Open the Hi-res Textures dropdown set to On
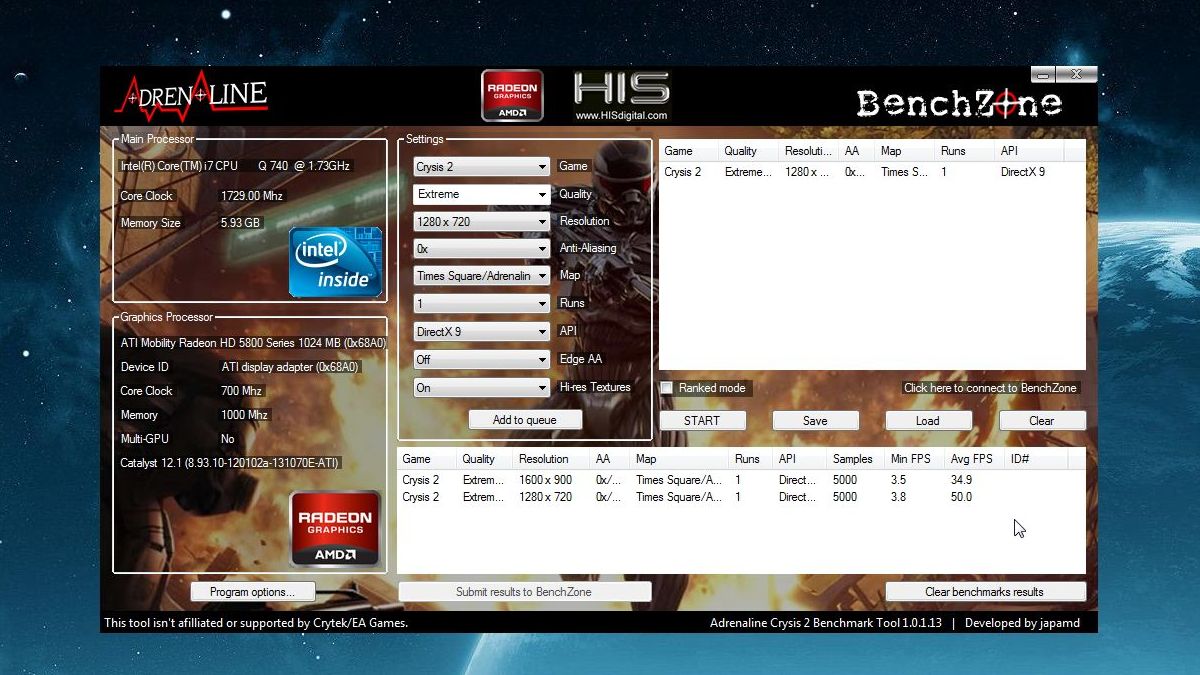 482,388
